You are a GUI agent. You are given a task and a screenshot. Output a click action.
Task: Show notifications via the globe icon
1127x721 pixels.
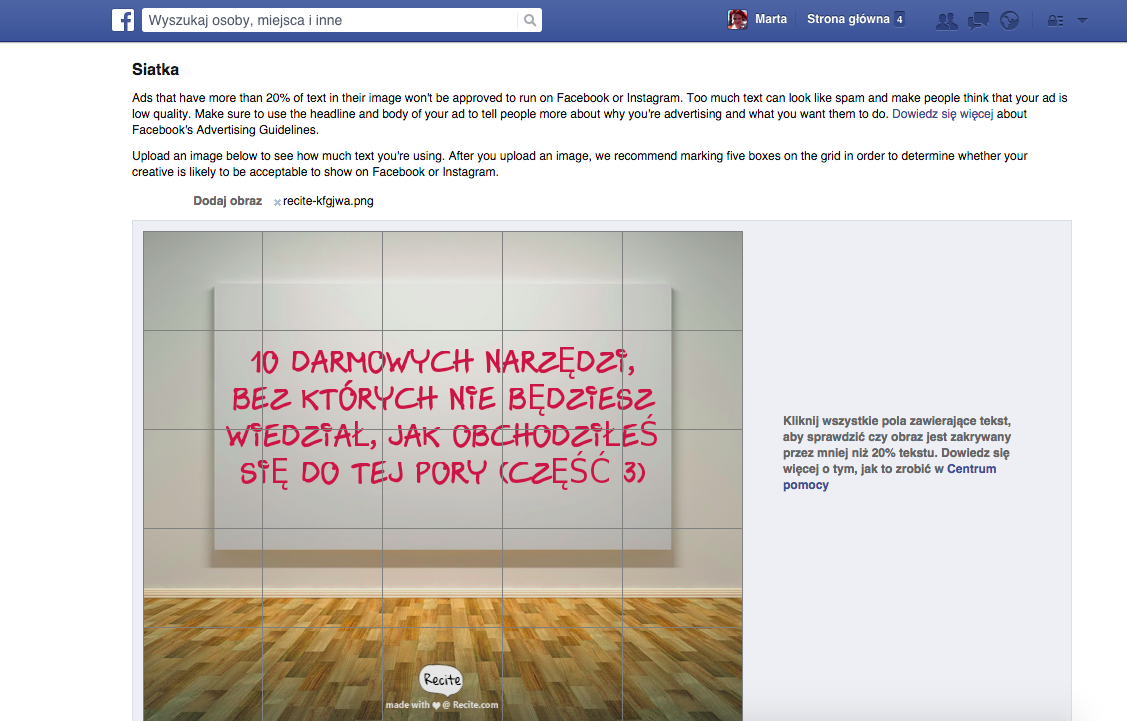click(1009, 20)
